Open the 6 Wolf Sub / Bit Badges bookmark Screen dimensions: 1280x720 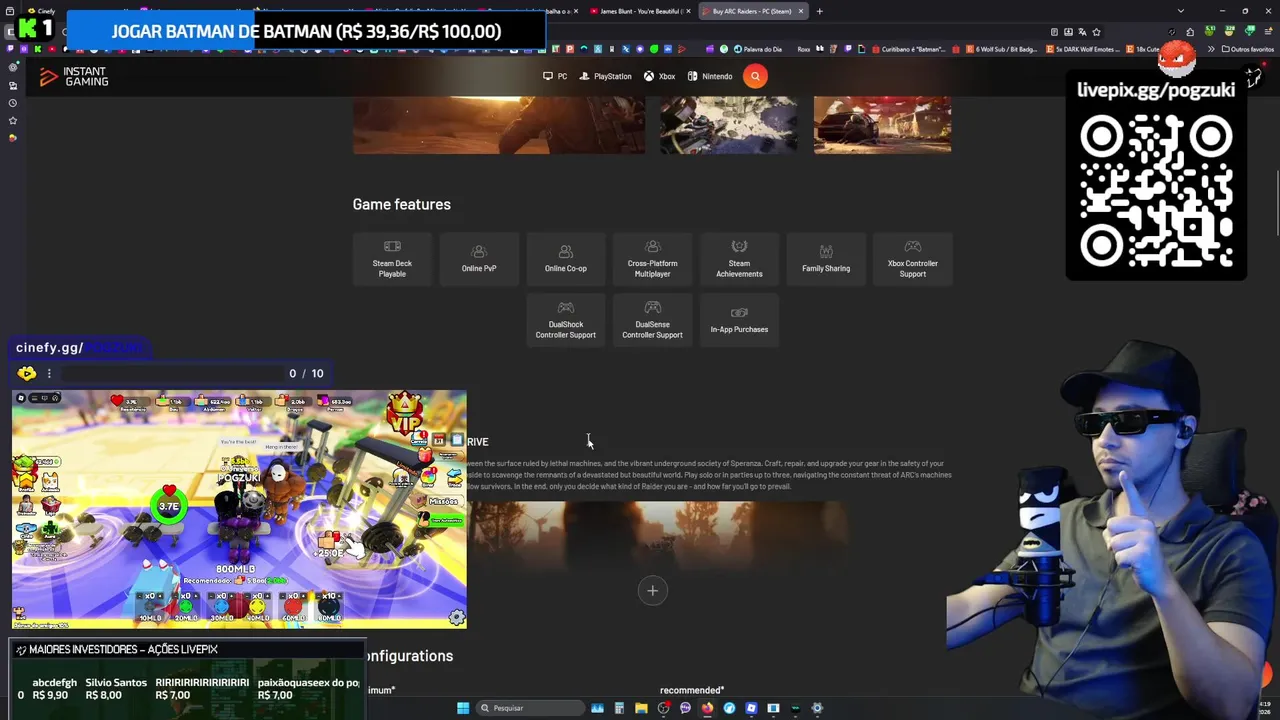1004,49
